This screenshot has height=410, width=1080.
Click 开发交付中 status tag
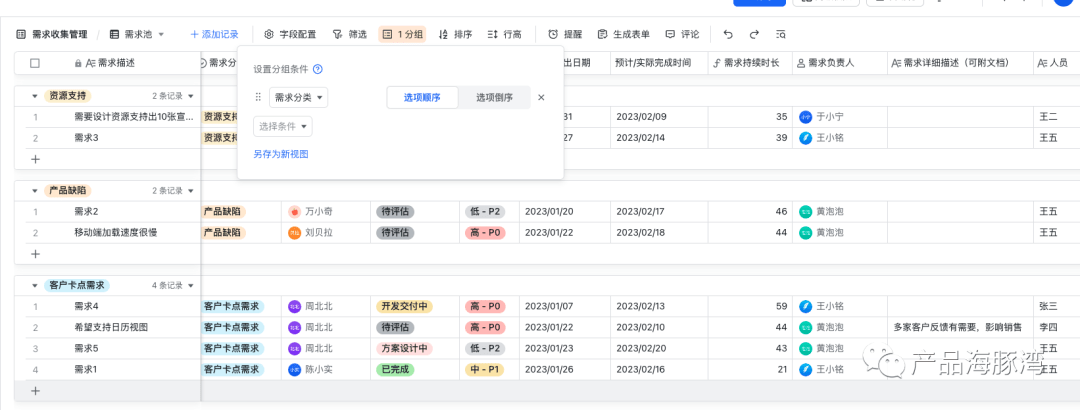point(404,306)
